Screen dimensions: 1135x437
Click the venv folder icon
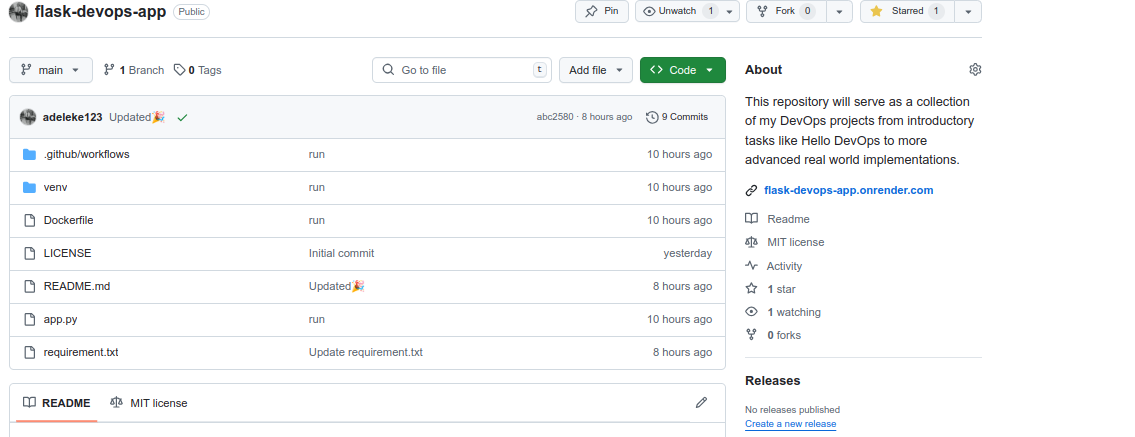tap(30, 187)
